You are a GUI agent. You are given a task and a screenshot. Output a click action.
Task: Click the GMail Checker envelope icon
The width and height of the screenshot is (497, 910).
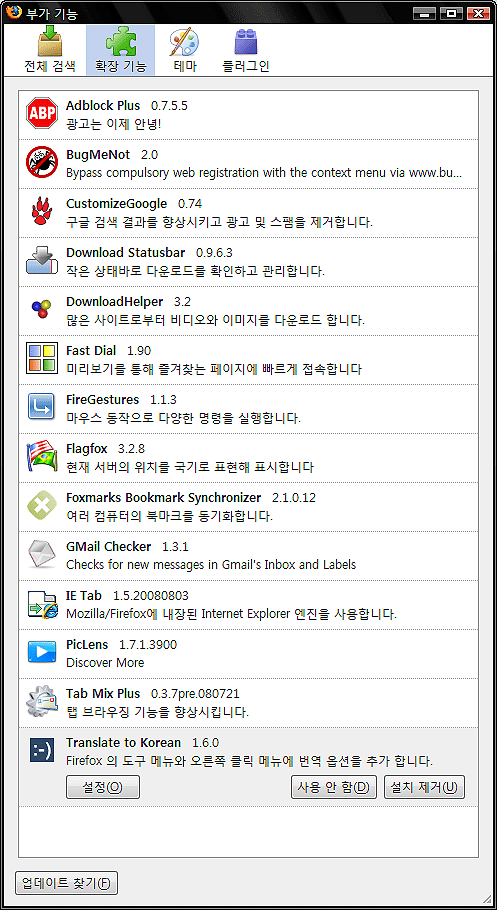tap(42, 554)
